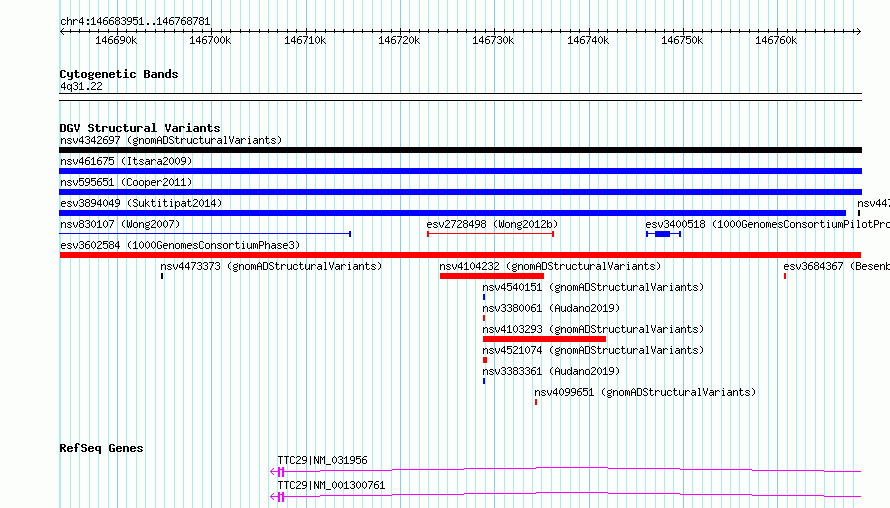Click the Cytogenetic Bands track heading
The image size is (890, 508).
(x=119, y=74)
